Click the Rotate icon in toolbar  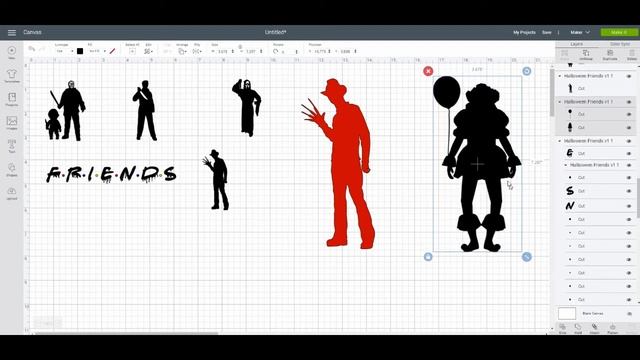click(x=276, y=51)
